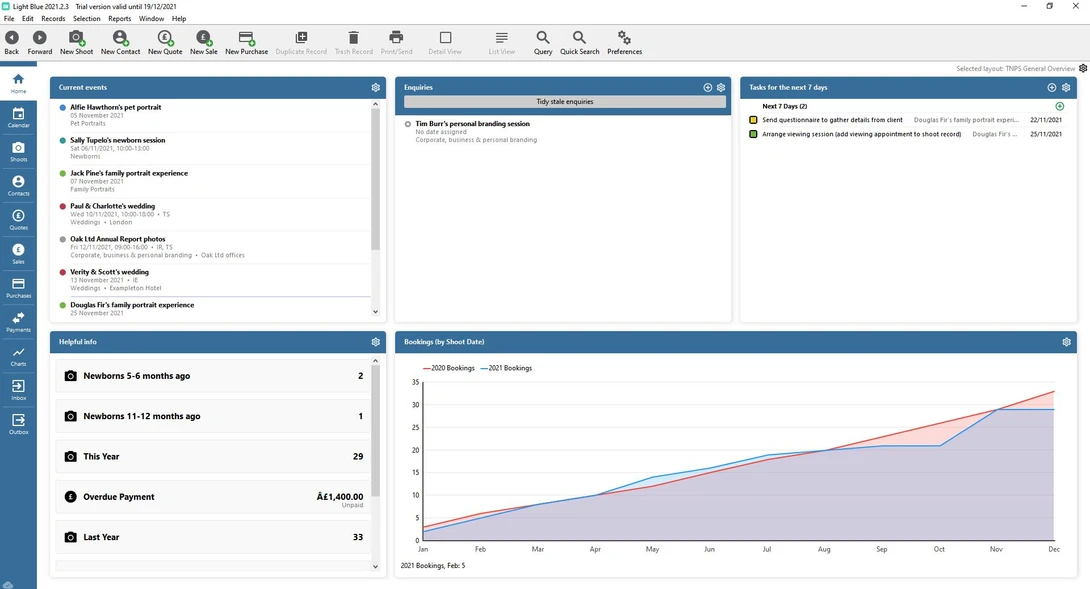Switch to Detail View

(x=445, y=42)
